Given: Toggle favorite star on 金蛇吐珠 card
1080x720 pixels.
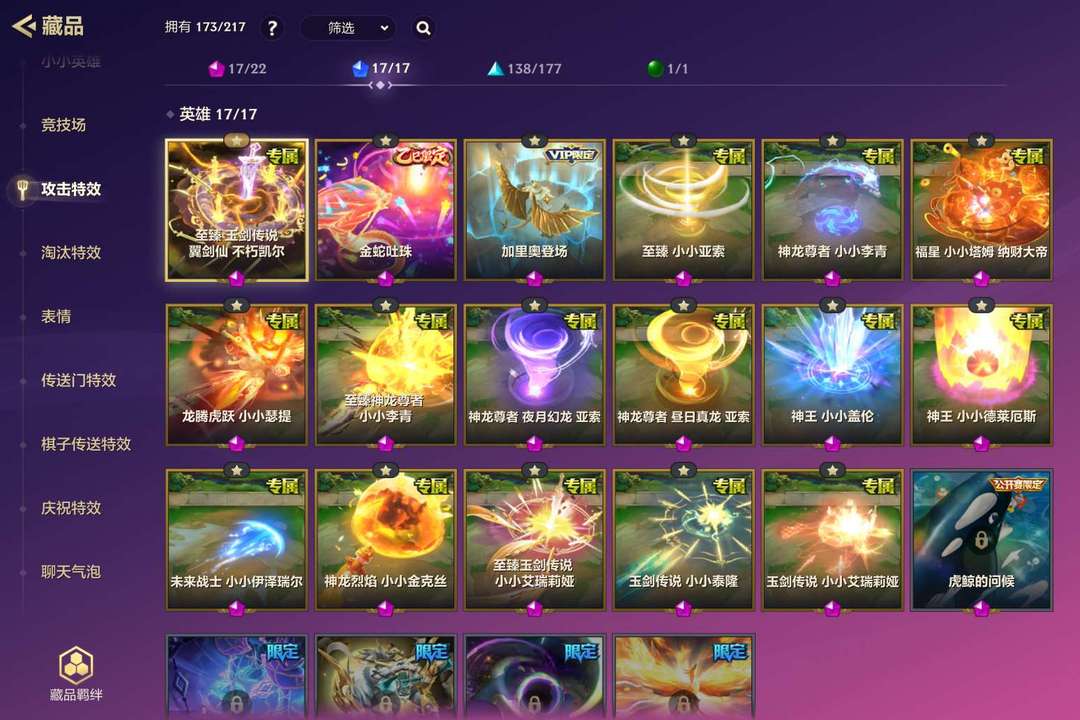Looking at the screenshot, I should click(386, 141).
